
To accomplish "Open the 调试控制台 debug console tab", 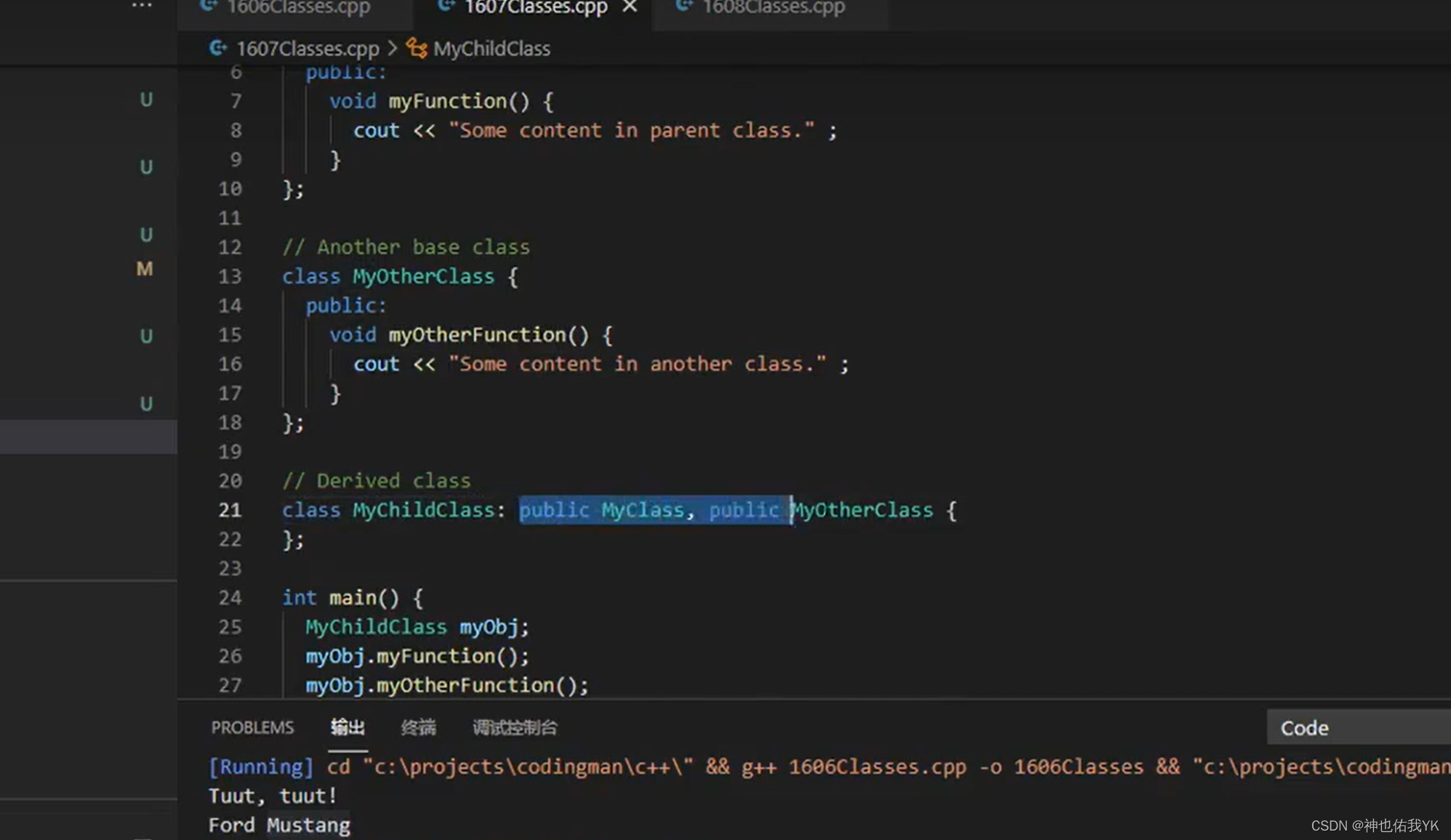I will pos(515,727).
